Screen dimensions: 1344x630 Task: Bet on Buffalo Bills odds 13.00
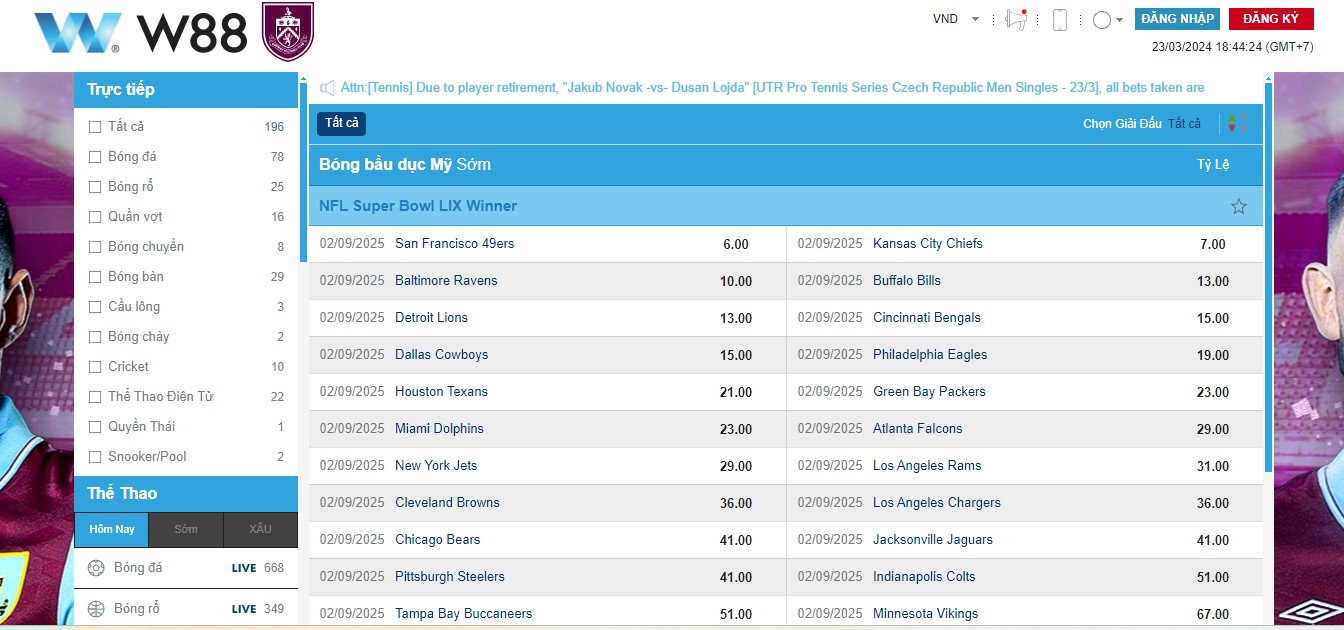1213,281
